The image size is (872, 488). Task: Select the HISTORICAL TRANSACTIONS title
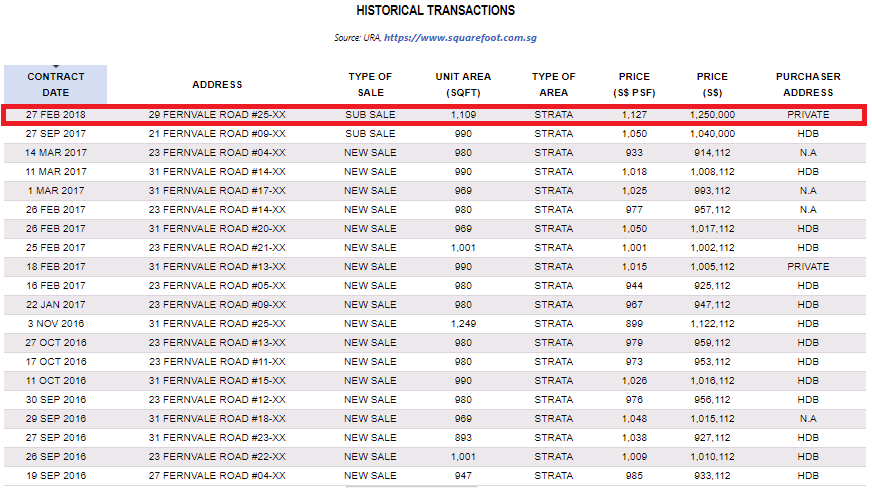435,11
